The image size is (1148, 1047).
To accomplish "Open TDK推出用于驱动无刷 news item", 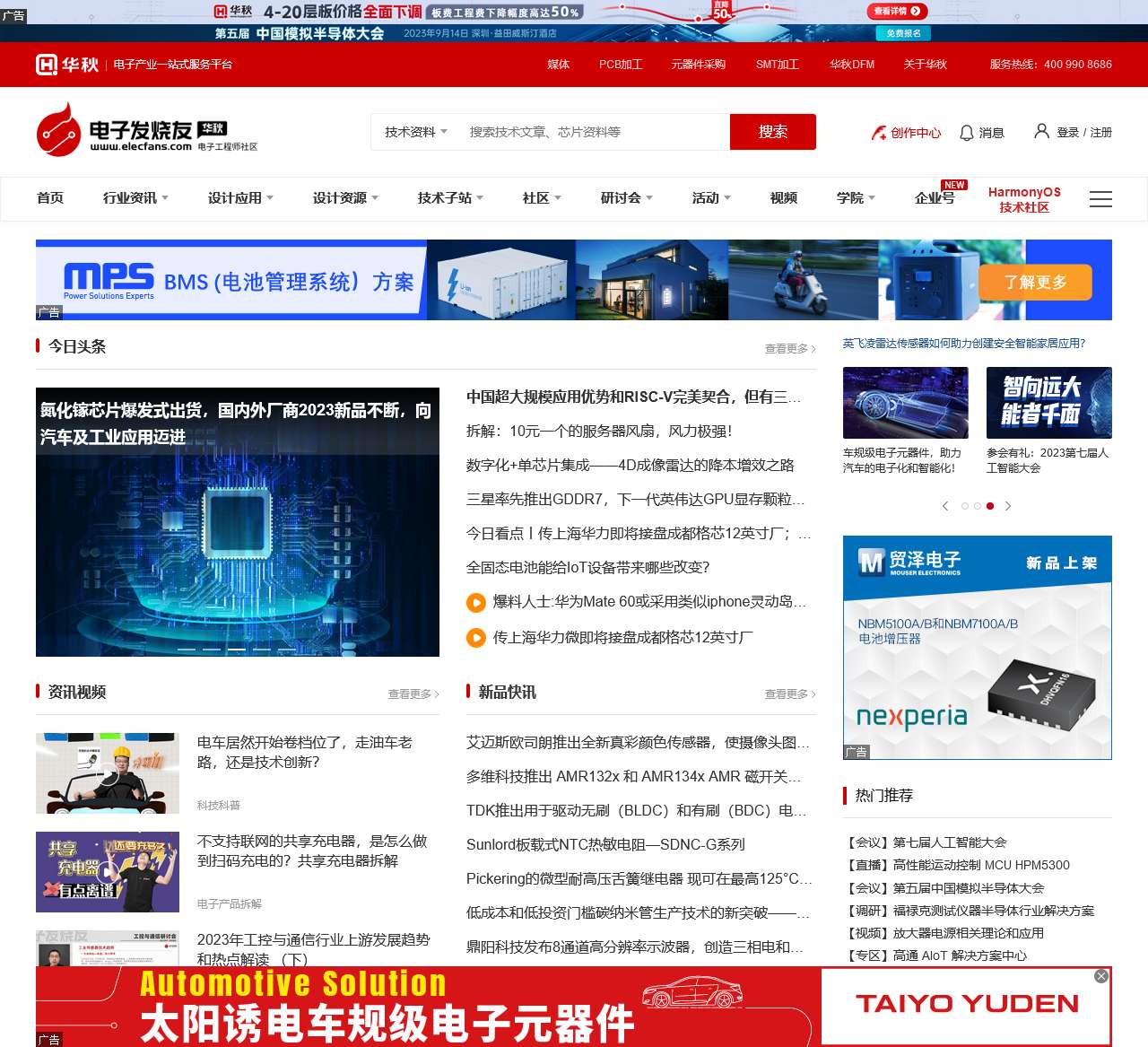I will click(637, 811).
